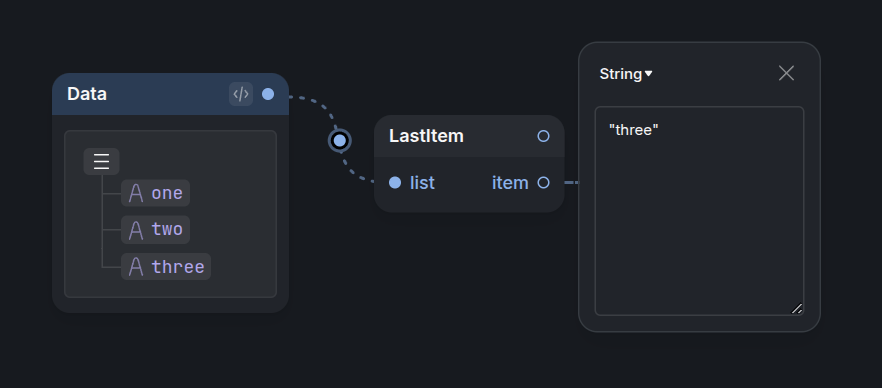Screen dimensions: 882x388
Task: Select the list icon in Data tree
Action: (101, 161)
